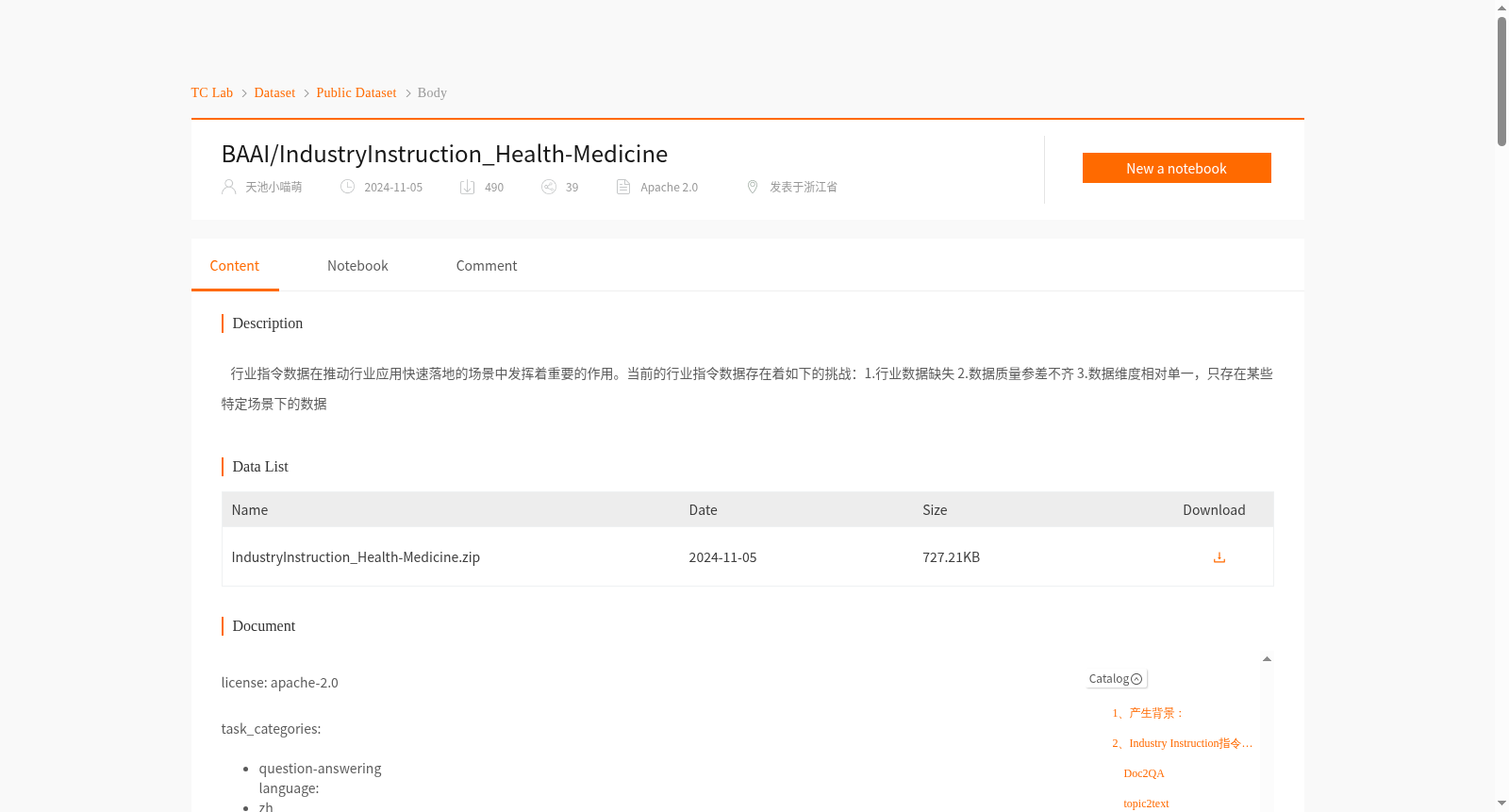The image size is (1509, 812).
Task: Create a new notebook
Action: (1177, 168)
